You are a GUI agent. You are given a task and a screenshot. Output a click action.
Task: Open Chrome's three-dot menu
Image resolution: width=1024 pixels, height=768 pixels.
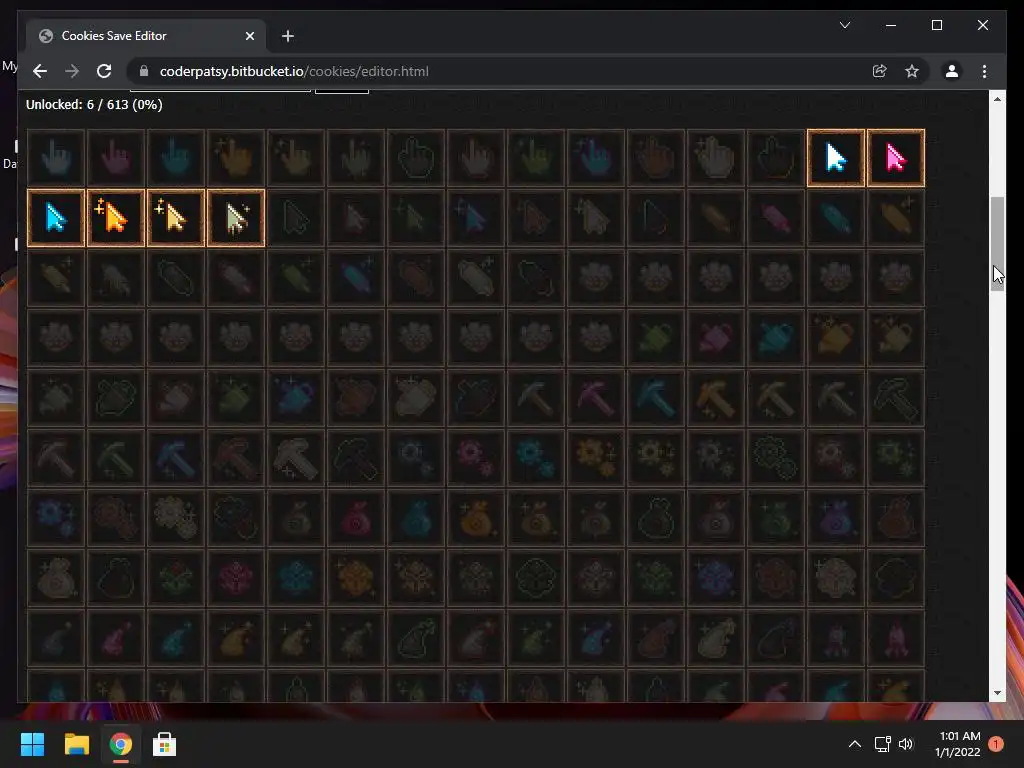pos(984,71)
